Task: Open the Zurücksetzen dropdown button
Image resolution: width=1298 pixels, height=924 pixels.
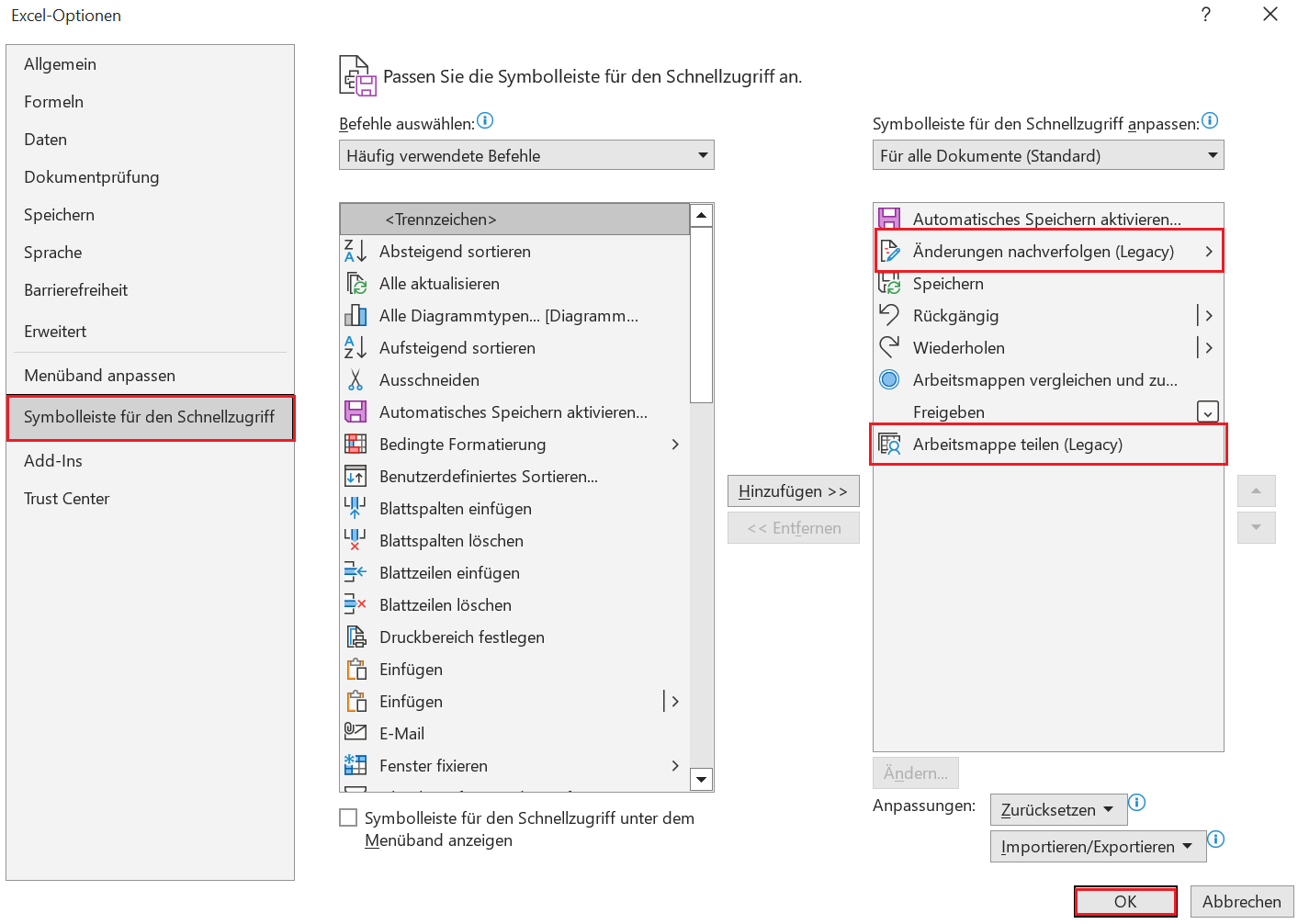Action: coord(1058,809)
